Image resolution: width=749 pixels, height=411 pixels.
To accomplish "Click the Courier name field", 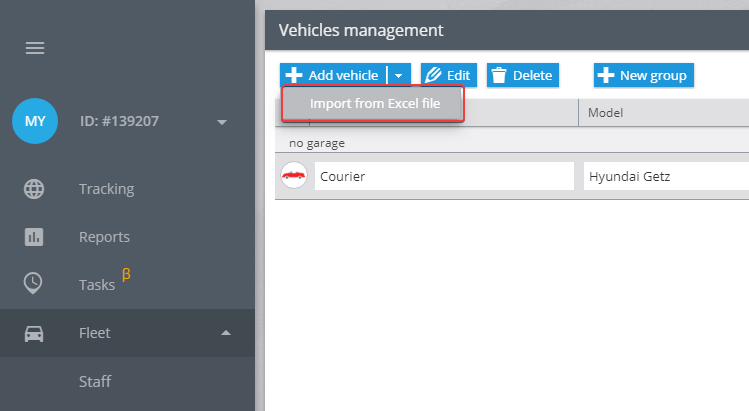I will click(x=444, y=176).
